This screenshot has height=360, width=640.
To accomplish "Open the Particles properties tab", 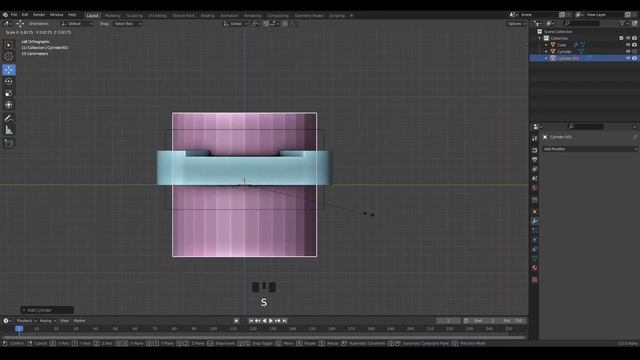I will 534,231.
